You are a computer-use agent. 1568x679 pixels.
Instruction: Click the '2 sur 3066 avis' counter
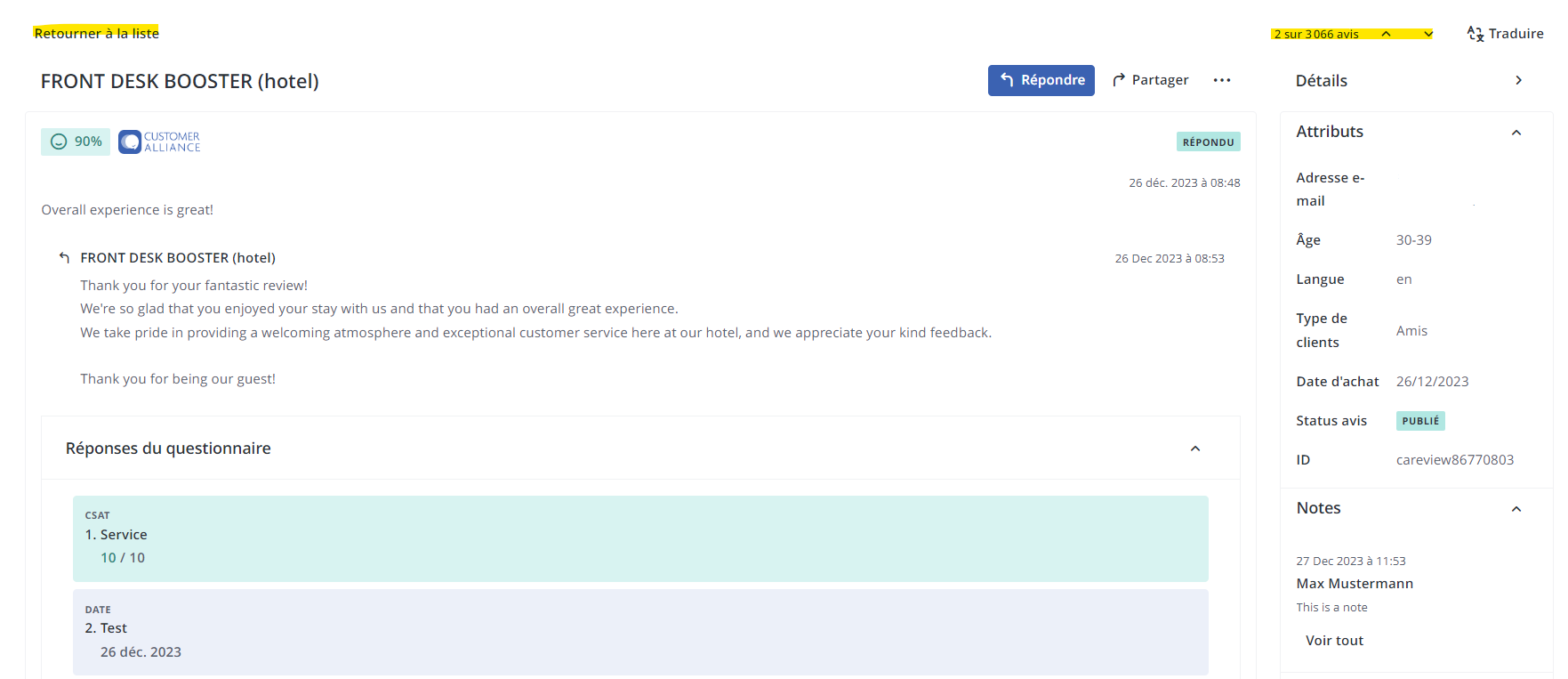(x=1316, y=34)
